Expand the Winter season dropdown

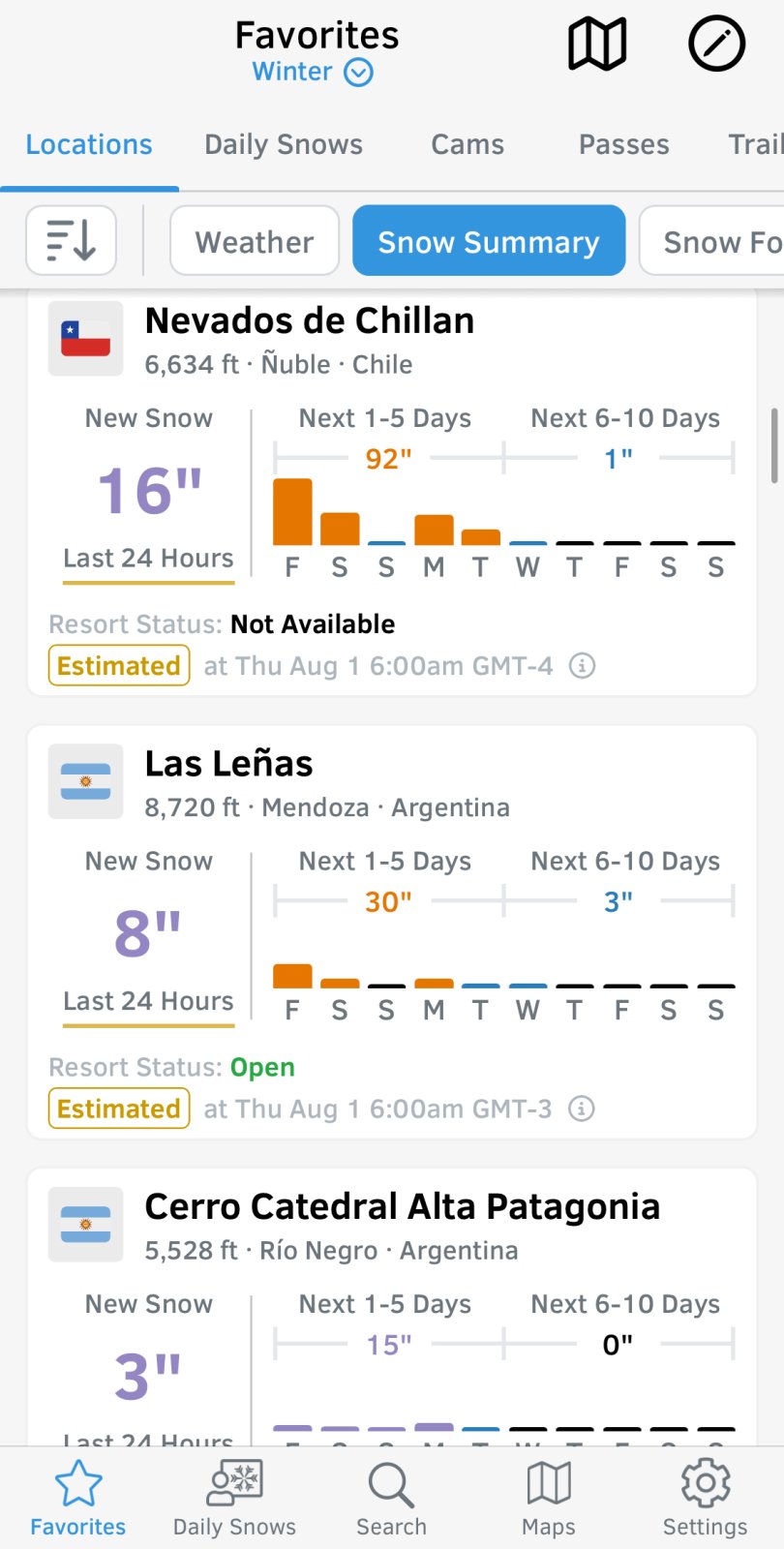pyautogui.click(x=313, y=72)
